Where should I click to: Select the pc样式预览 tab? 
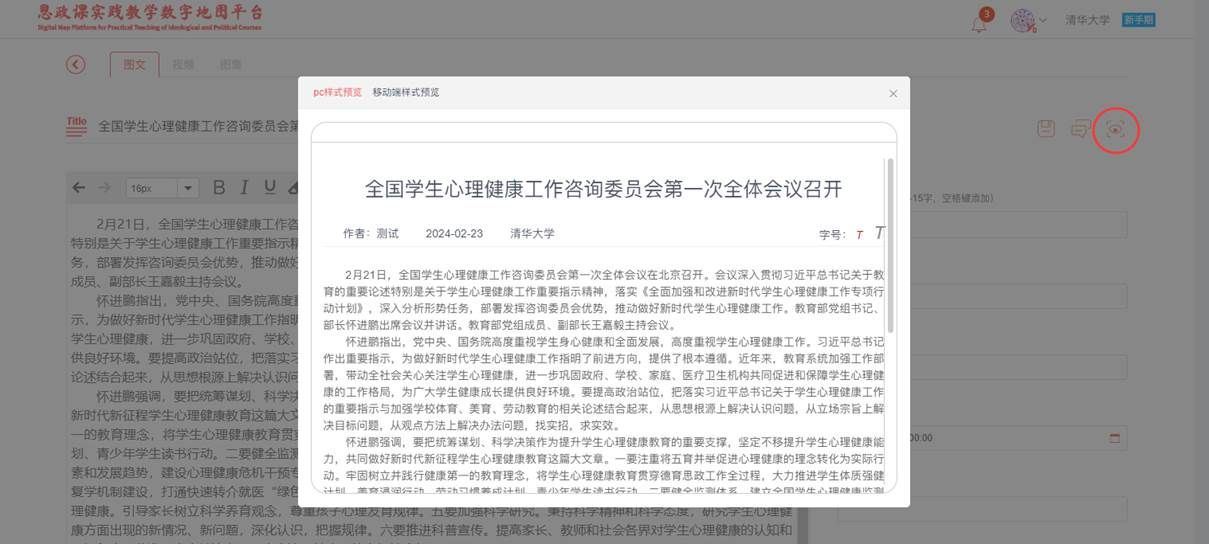(x=337, y=93)
